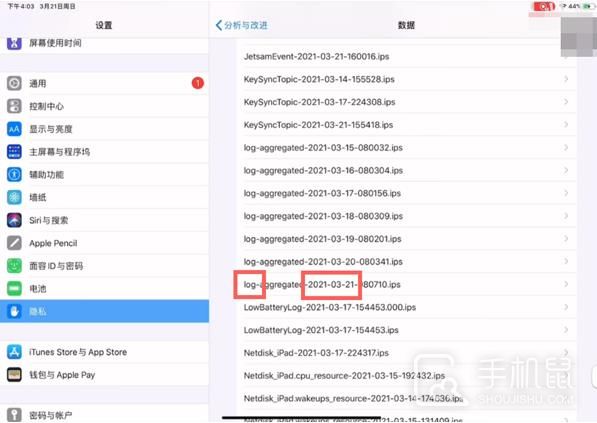
Task: Go back to 分析与改进
Action: 241,26
